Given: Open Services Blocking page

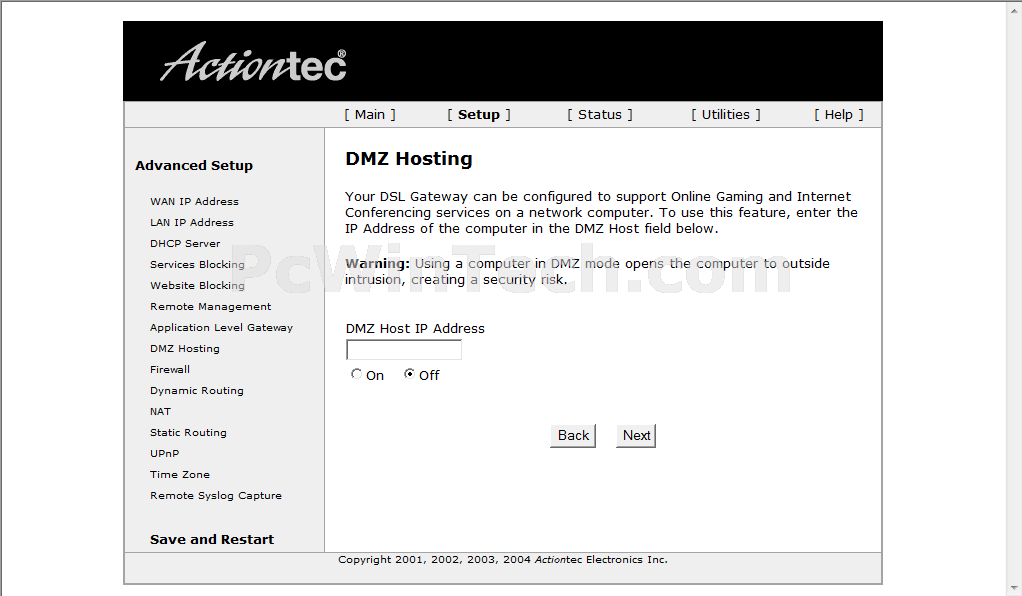Looking at the screenshot, I should (197, 265).
